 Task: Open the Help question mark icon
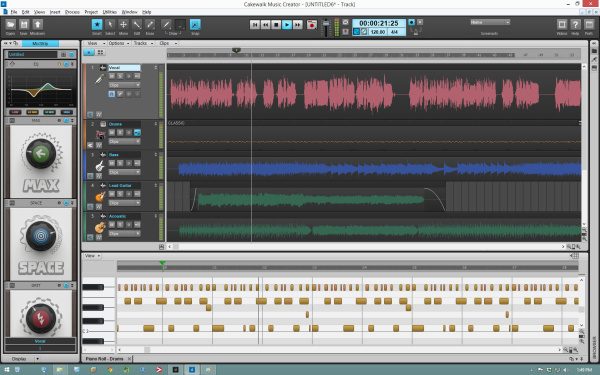[575, 24]
